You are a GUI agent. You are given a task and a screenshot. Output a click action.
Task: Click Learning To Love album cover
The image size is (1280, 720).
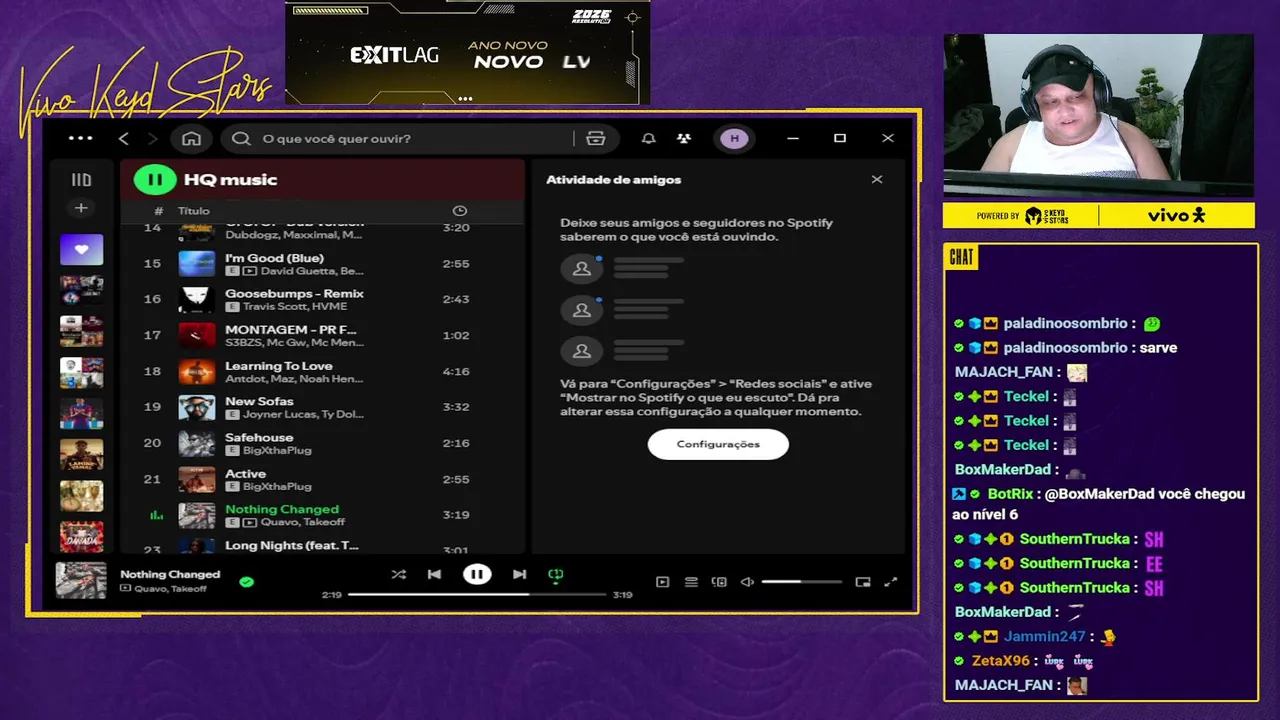[196, 372]
